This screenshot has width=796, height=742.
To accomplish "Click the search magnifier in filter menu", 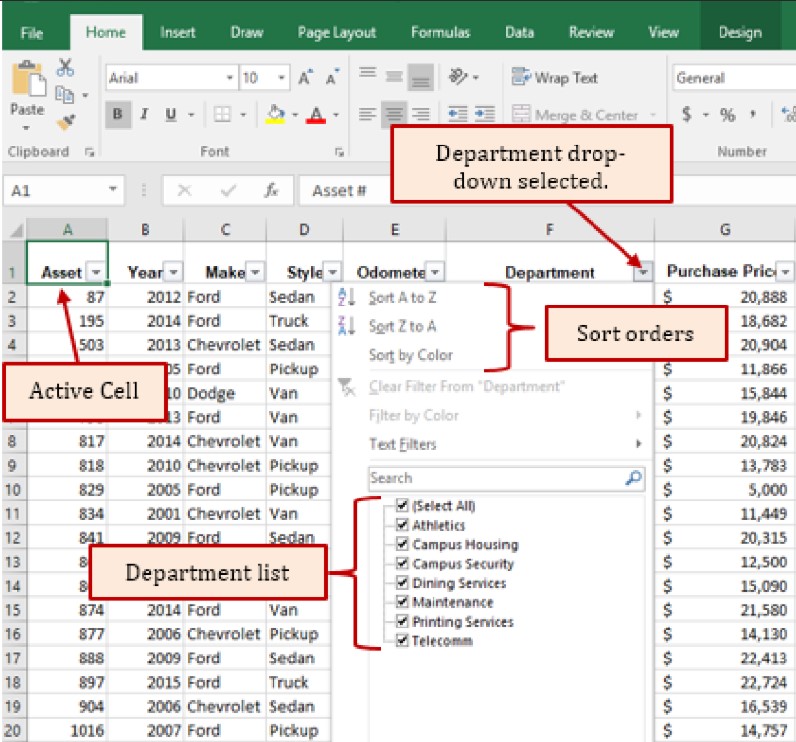I will click(634, 478).
